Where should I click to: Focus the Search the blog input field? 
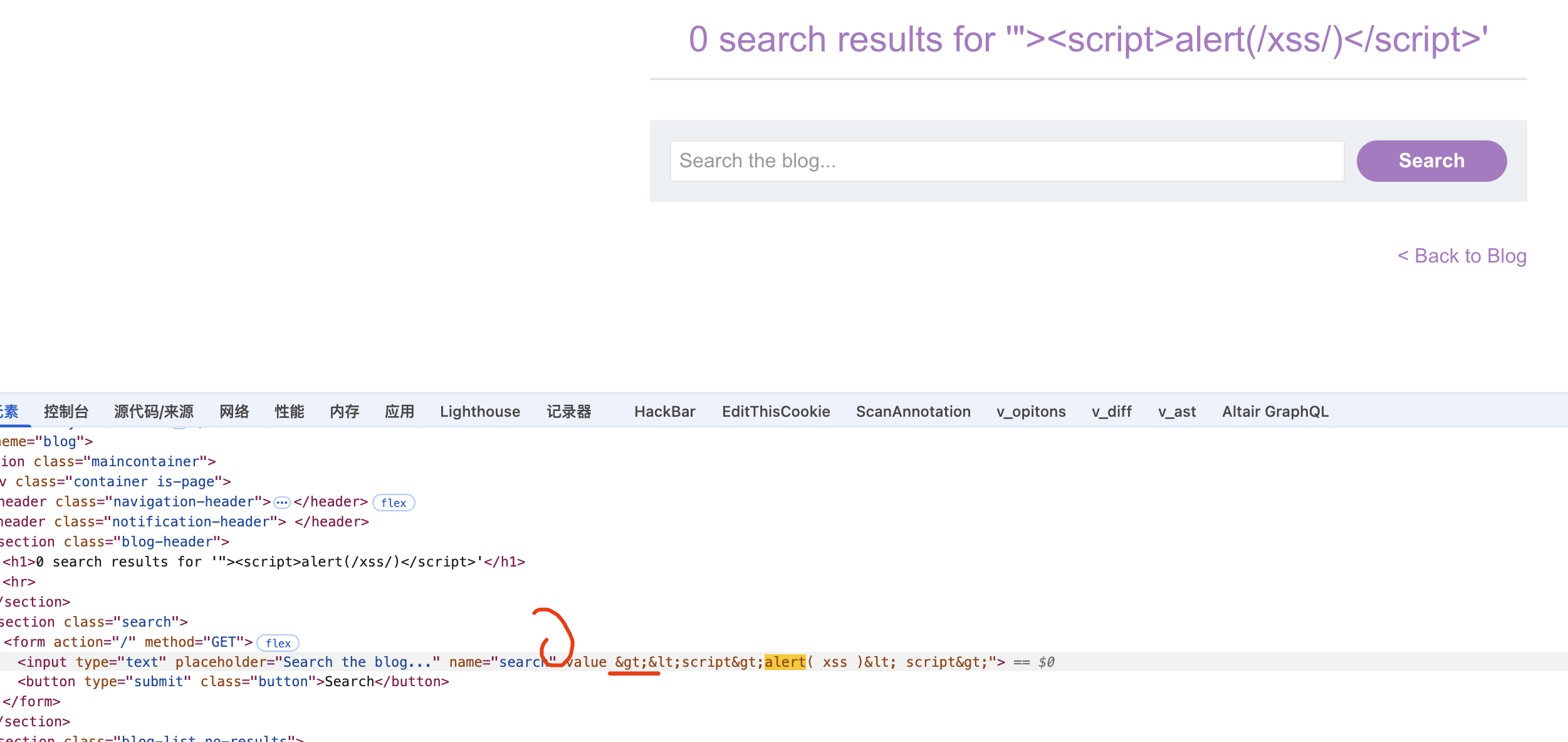point(1006,161)
